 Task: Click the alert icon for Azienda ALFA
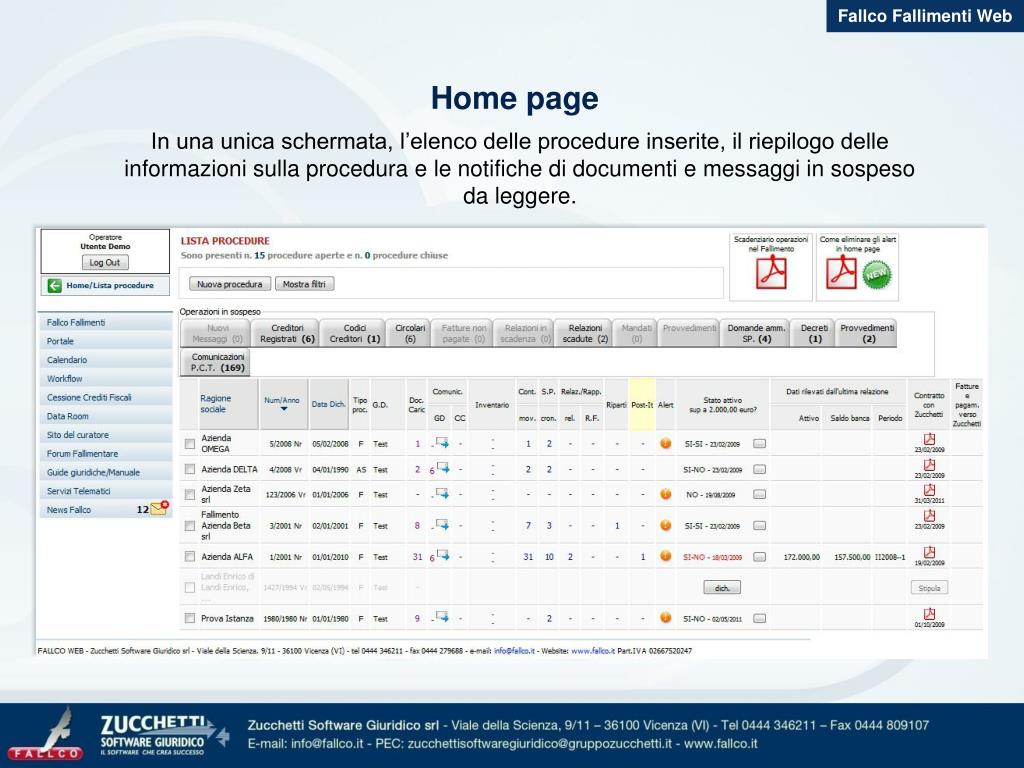tap(665, 556)
